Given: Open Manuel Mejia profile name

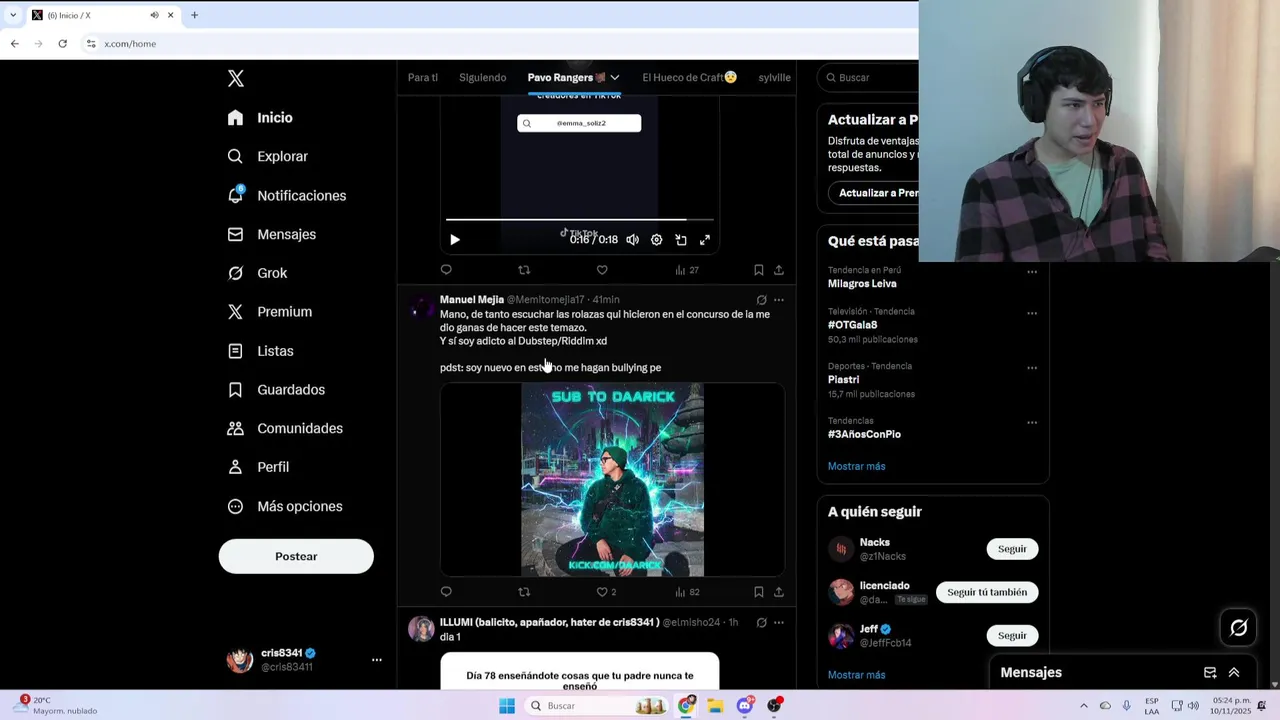Looking at the screenshot, I should pos(472,300).
